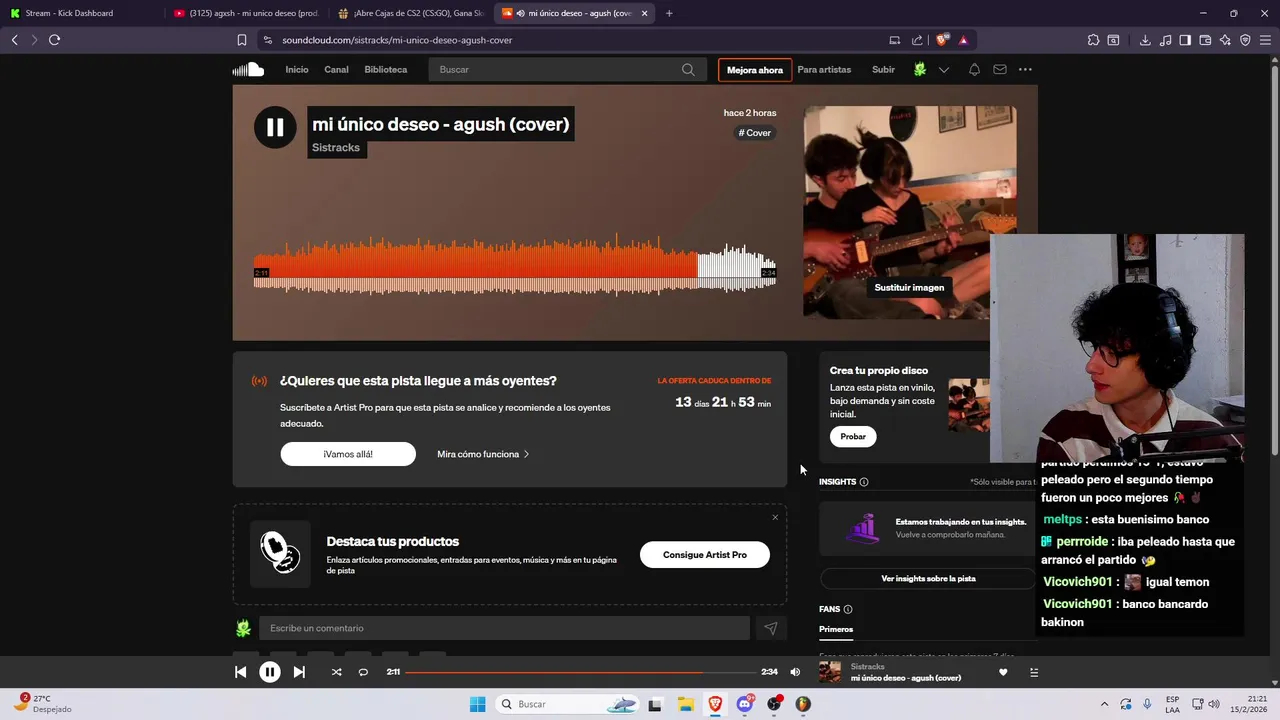Switch to Stream - Kick Dashboard tab
Screen dimensions: 1280x720
80,13
